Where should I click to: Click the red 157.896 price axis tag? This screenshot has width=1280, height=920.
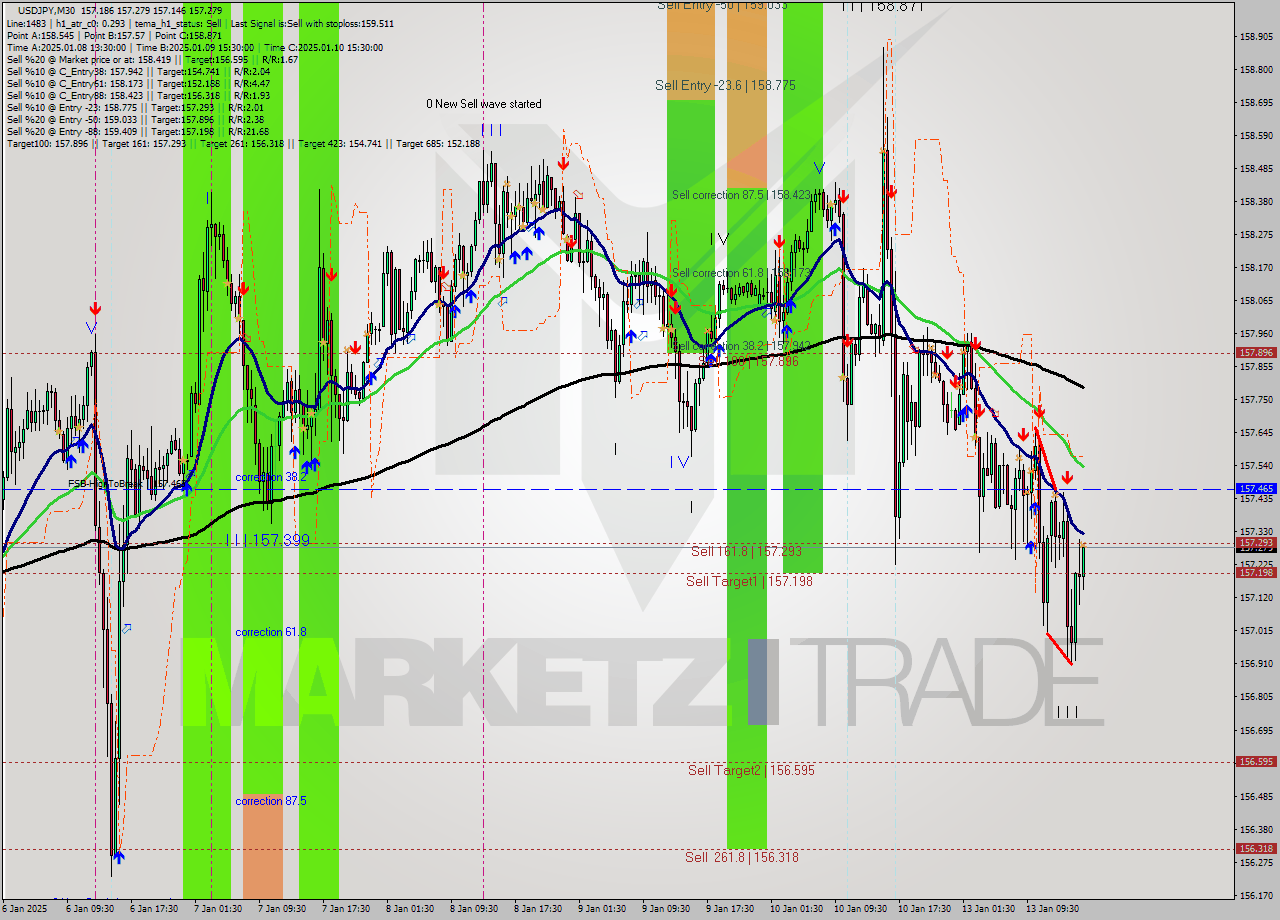coord(1256,353)
